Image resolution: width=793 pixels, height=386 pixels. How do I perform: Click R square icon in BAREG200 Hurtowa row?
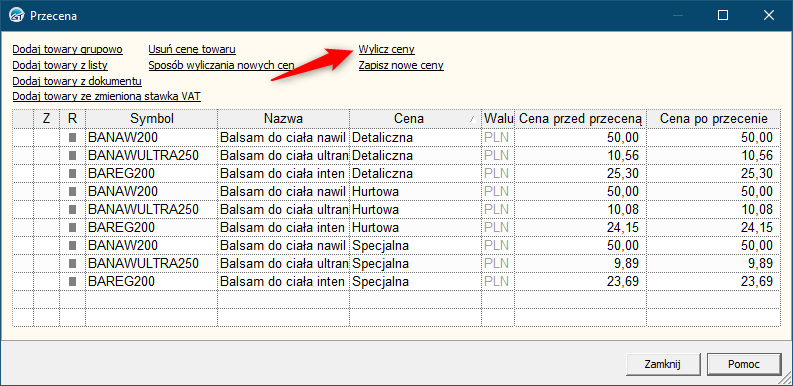(72, 228)
